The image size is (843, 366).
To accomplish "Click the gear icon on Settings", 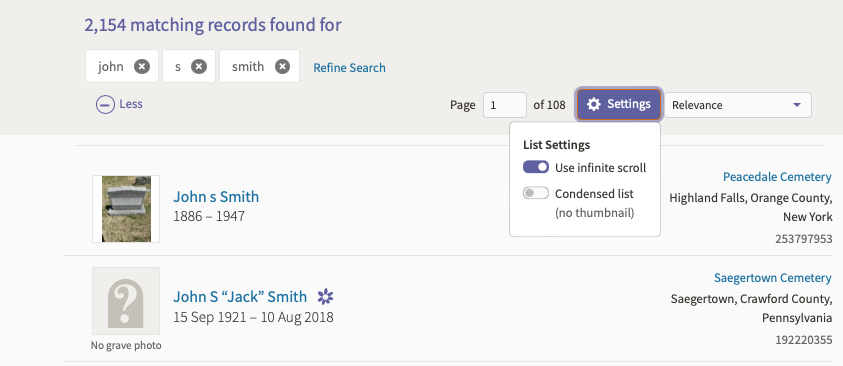I will [594, 104].
